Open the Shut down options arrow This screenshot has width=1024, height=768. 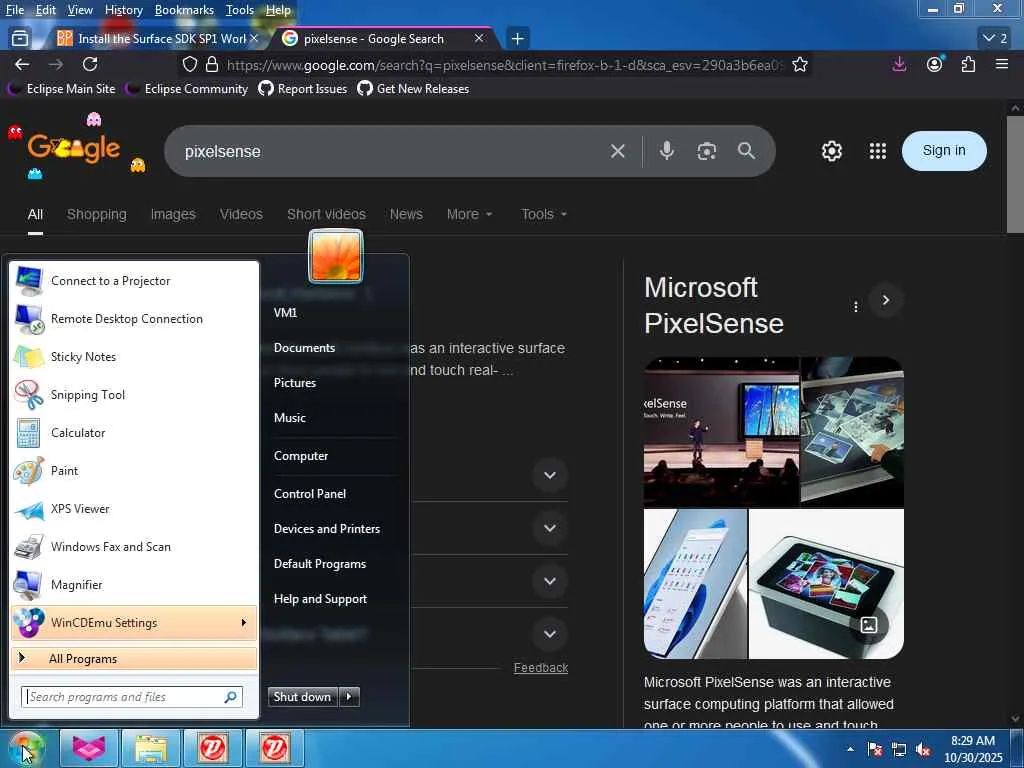[x=349, y=697]
